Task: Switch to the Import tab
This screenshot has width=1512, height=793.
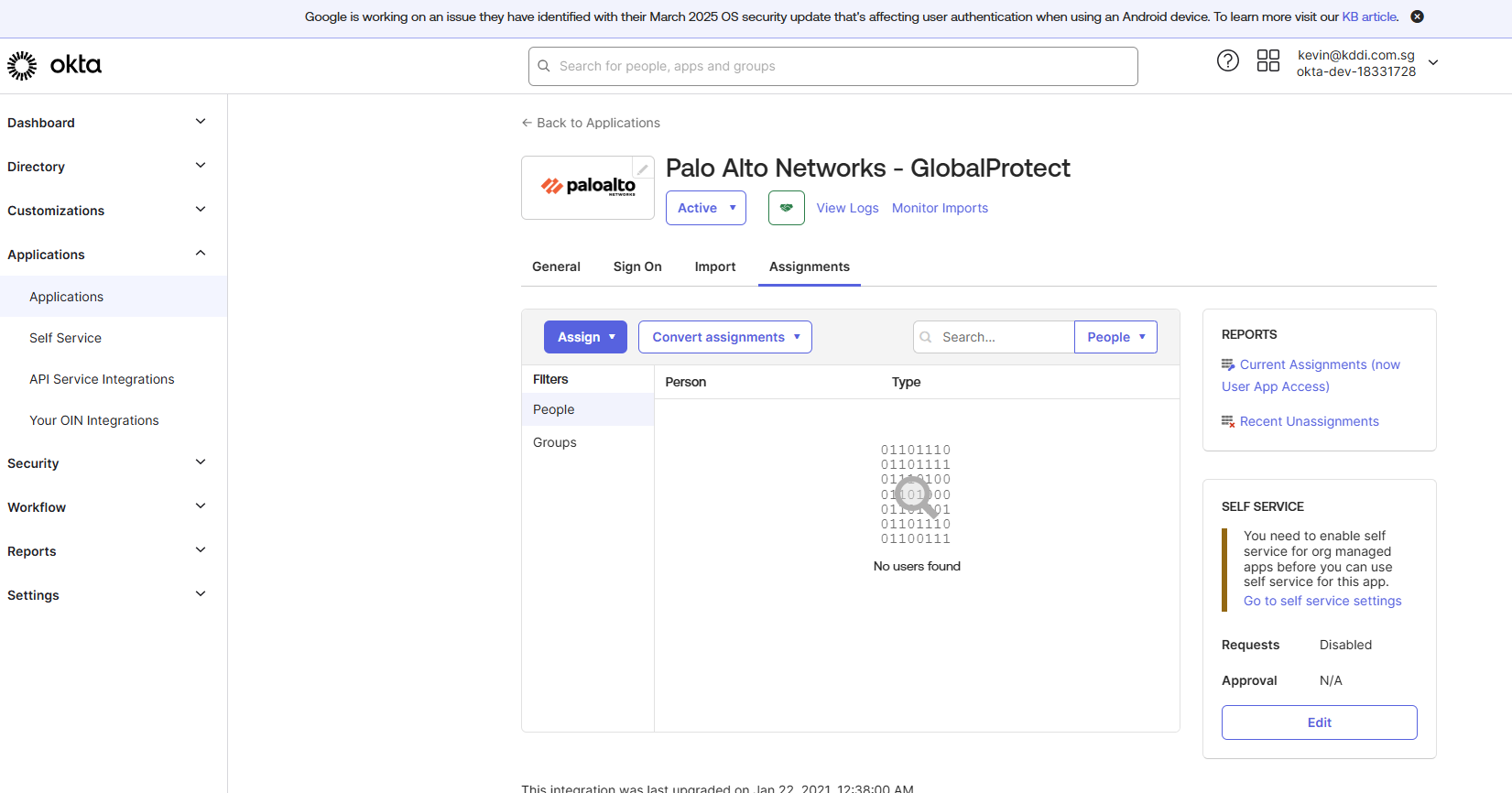Action: click(x=715, y=266)
